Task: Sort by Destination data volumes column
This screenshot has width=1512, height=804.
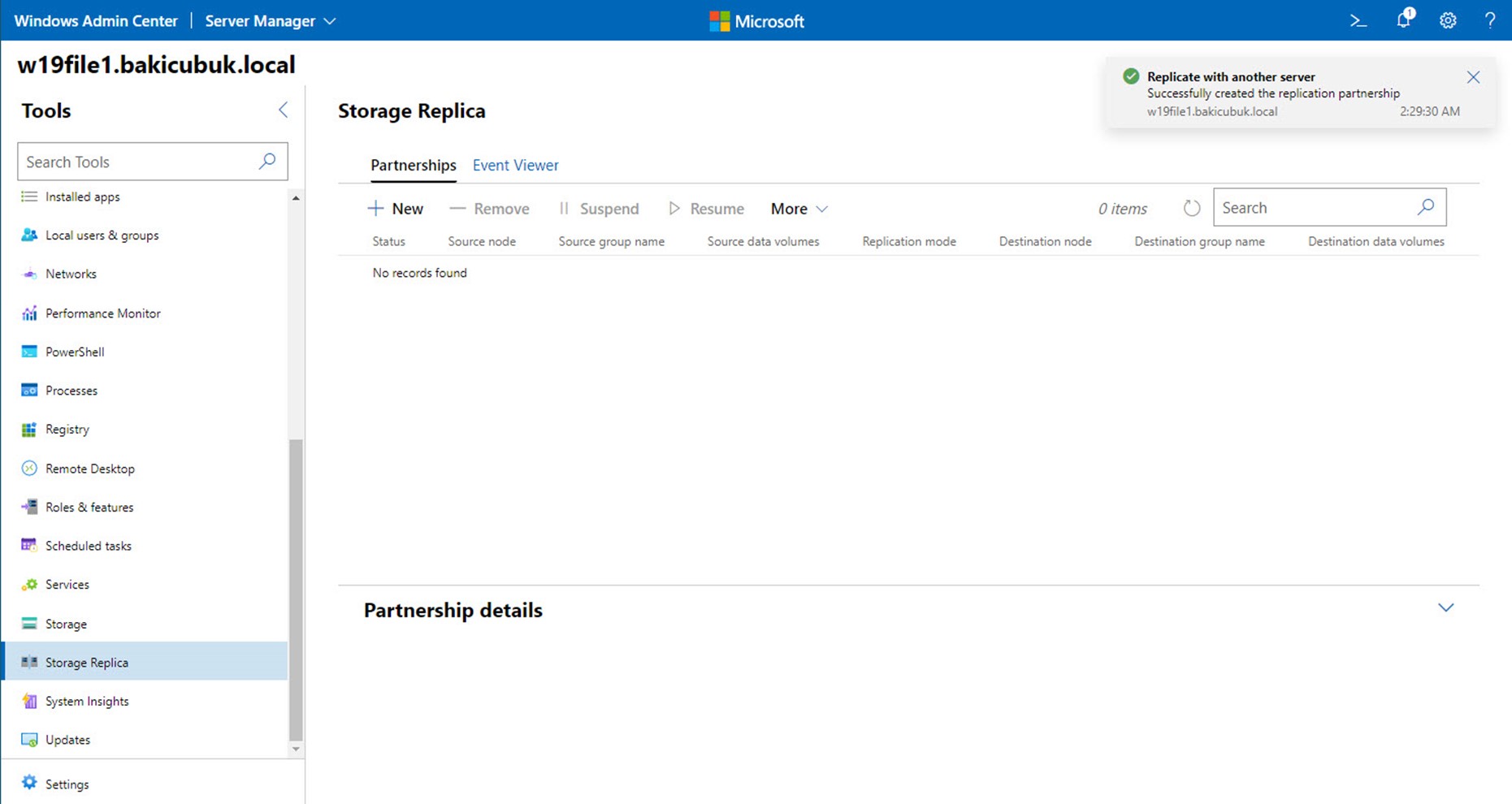Action: (x=1376, y=241)
